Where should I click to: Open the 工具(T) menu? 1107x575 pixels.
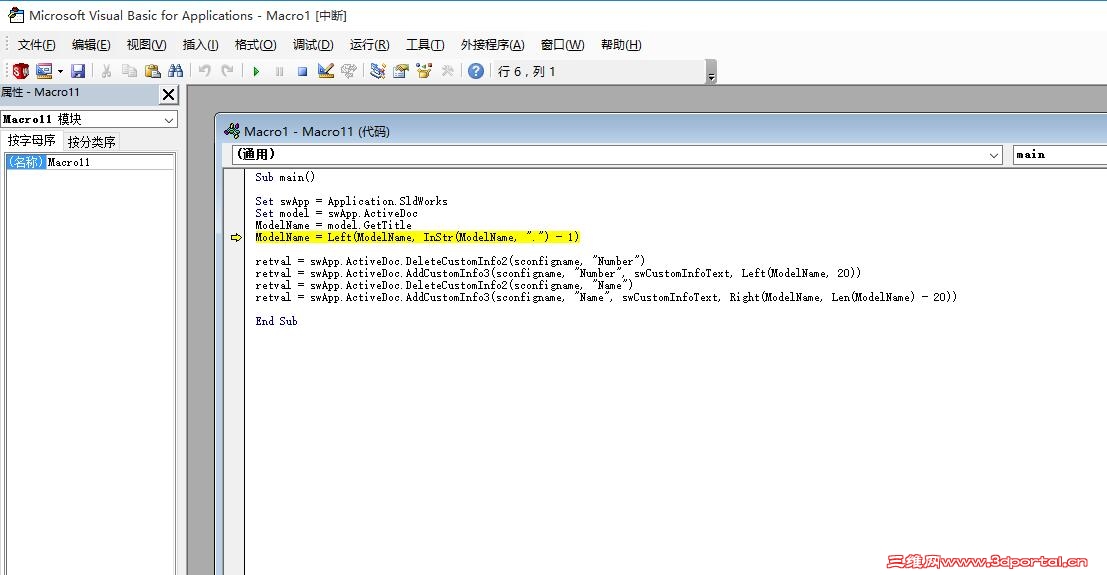click(425, 45)
